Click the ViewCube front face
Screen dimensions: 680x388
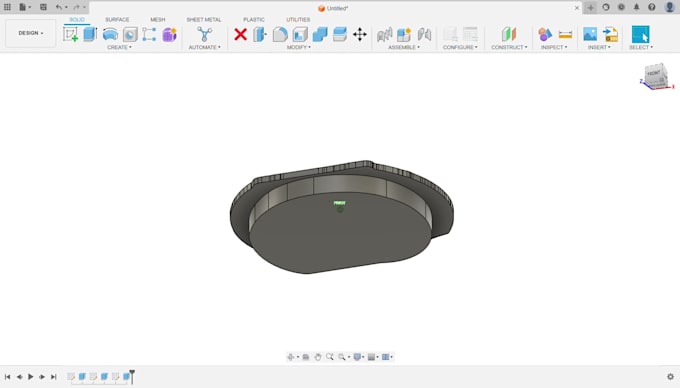[654, 74]
